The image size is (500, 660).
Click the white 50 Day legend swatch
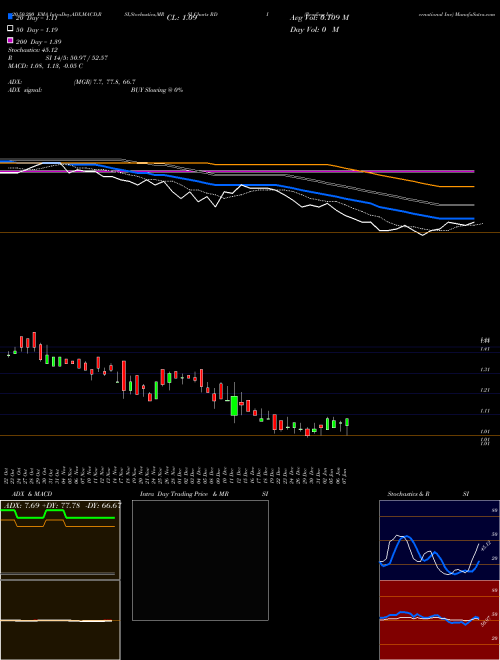10,29
